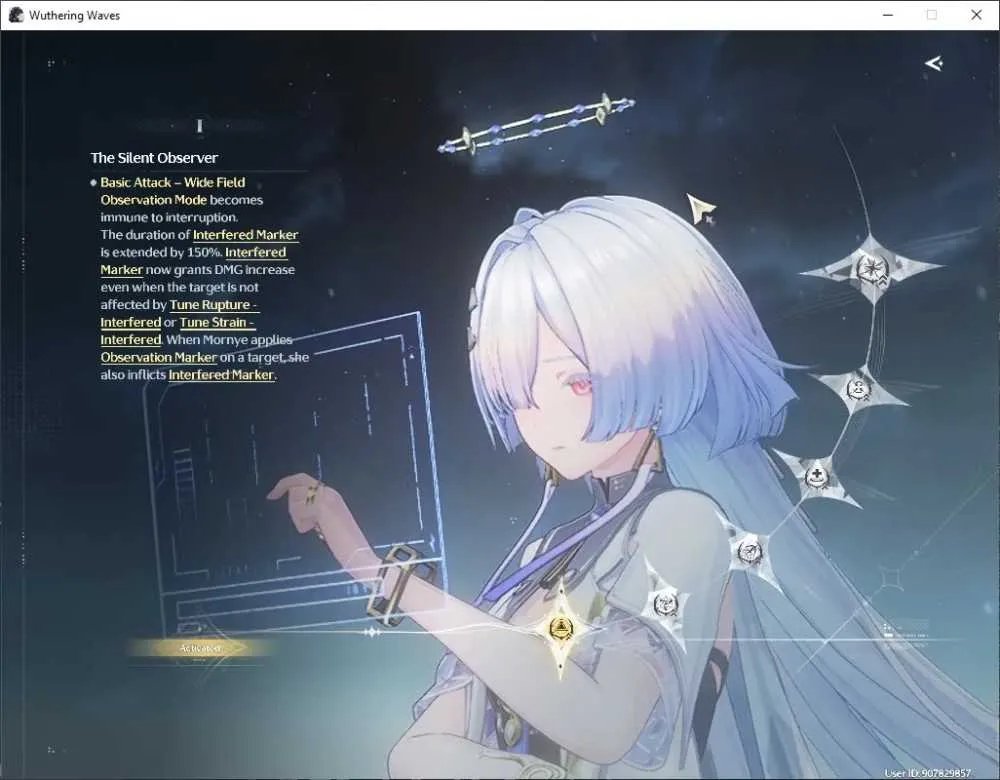Choose the chain node directly below the plus-cross node
The image size is (1000, 780).
point(749,550)
